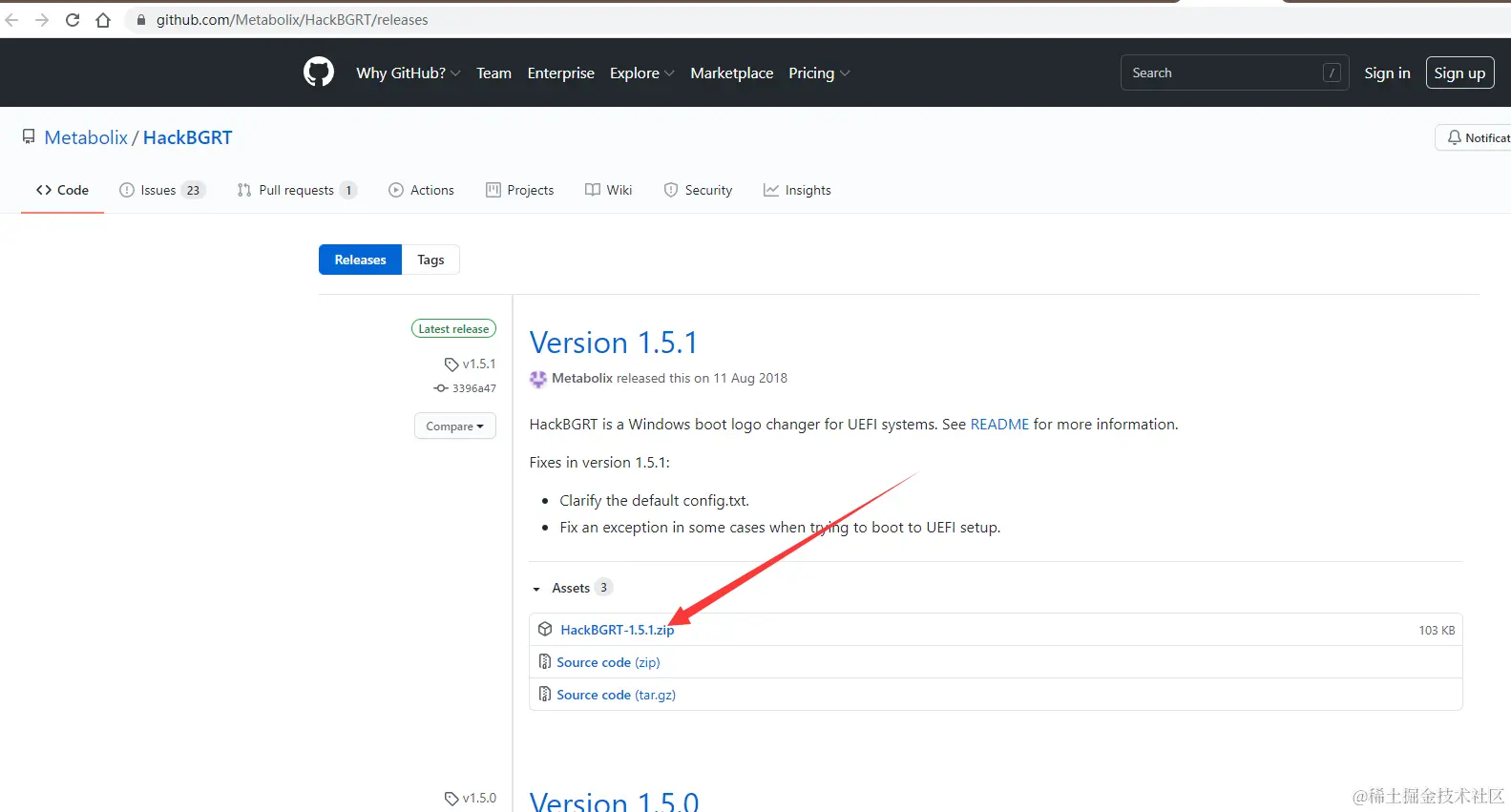Image resolution: width=1511 pixels, height=812 pixels.
Task: Open the Explore dropdown menu
Action: pyautogui.click(x=642, y=73)
